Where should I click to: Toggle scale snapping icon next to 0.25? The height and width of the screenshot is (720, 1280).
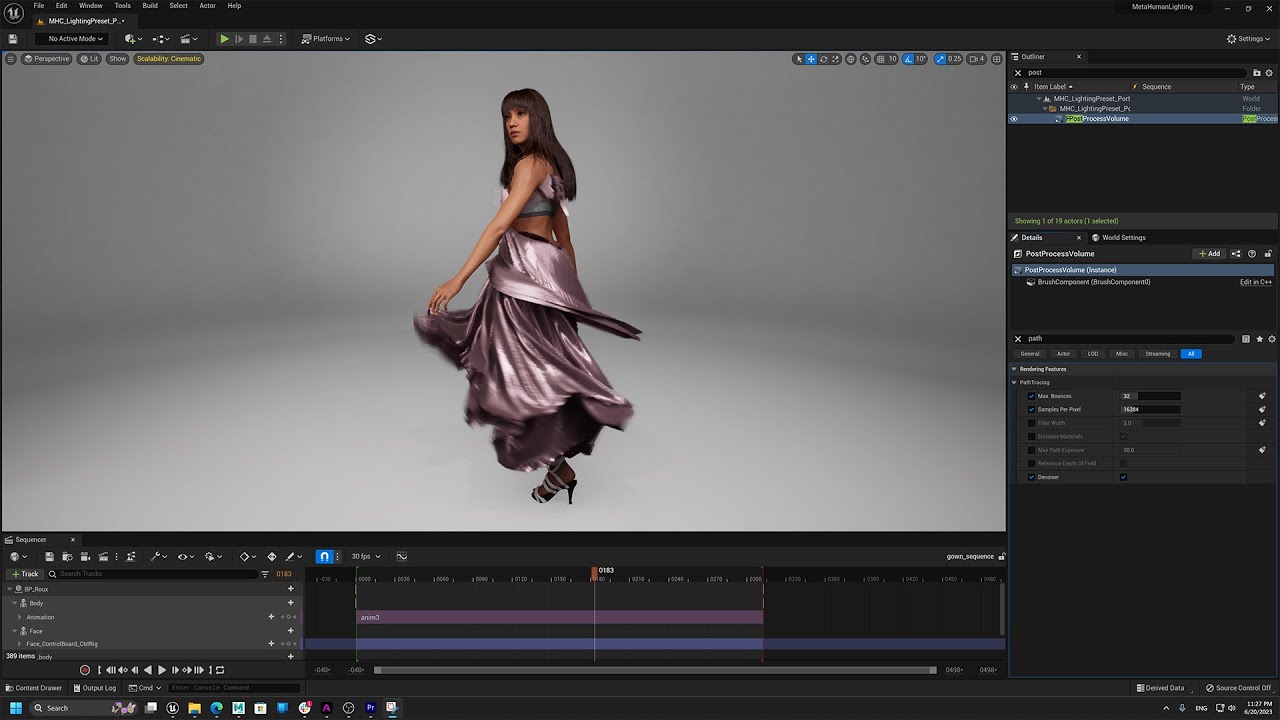941,59
